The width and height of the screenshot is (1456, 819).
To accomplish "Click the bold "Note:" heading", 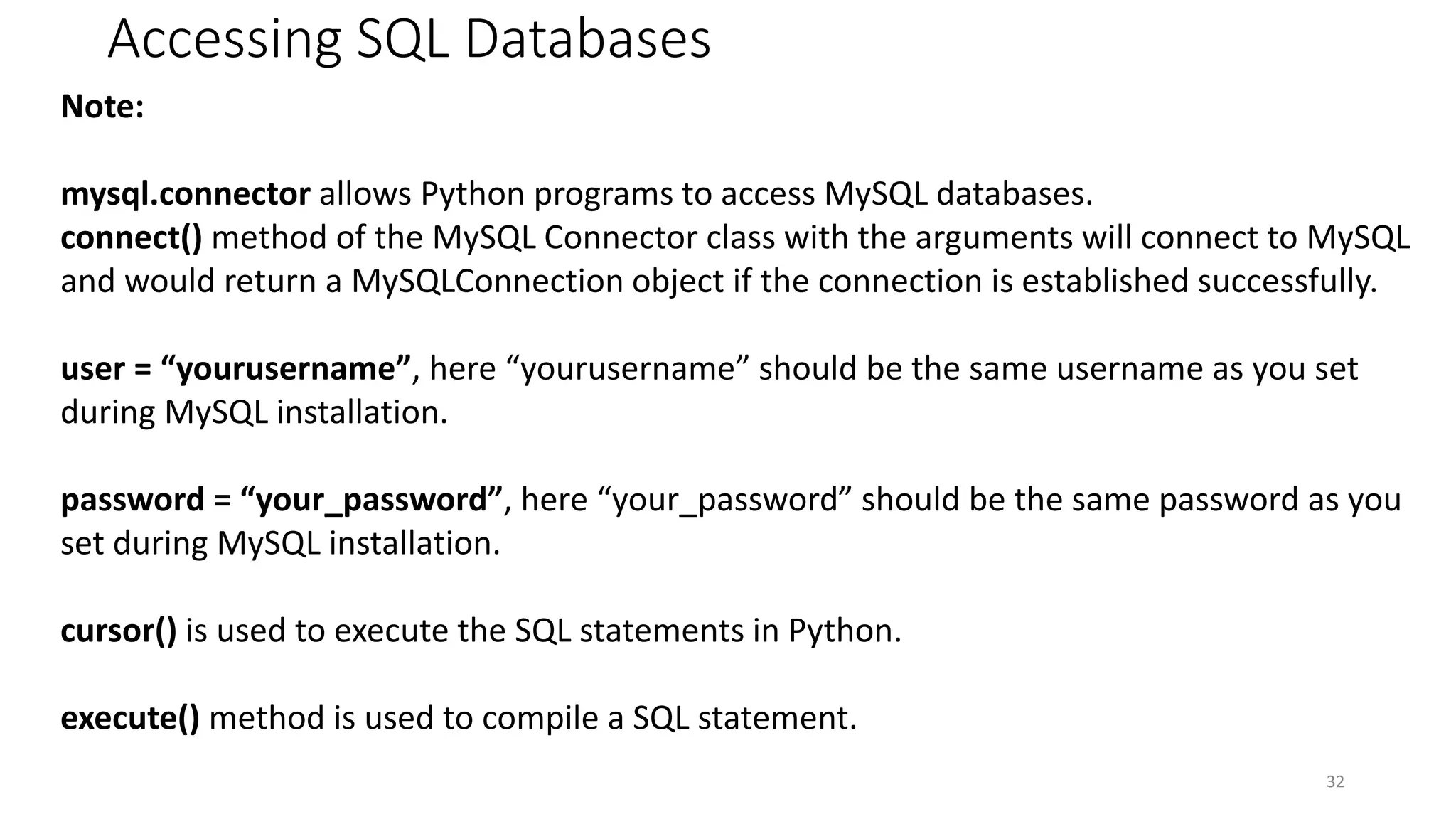I will 102,107.
